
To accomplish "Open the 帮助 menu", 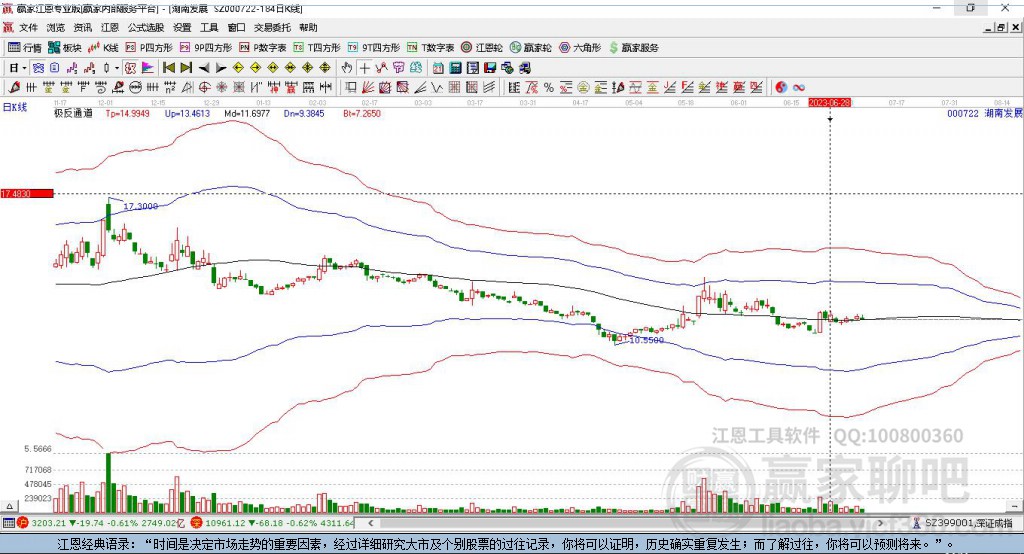I will click(308, 27).
